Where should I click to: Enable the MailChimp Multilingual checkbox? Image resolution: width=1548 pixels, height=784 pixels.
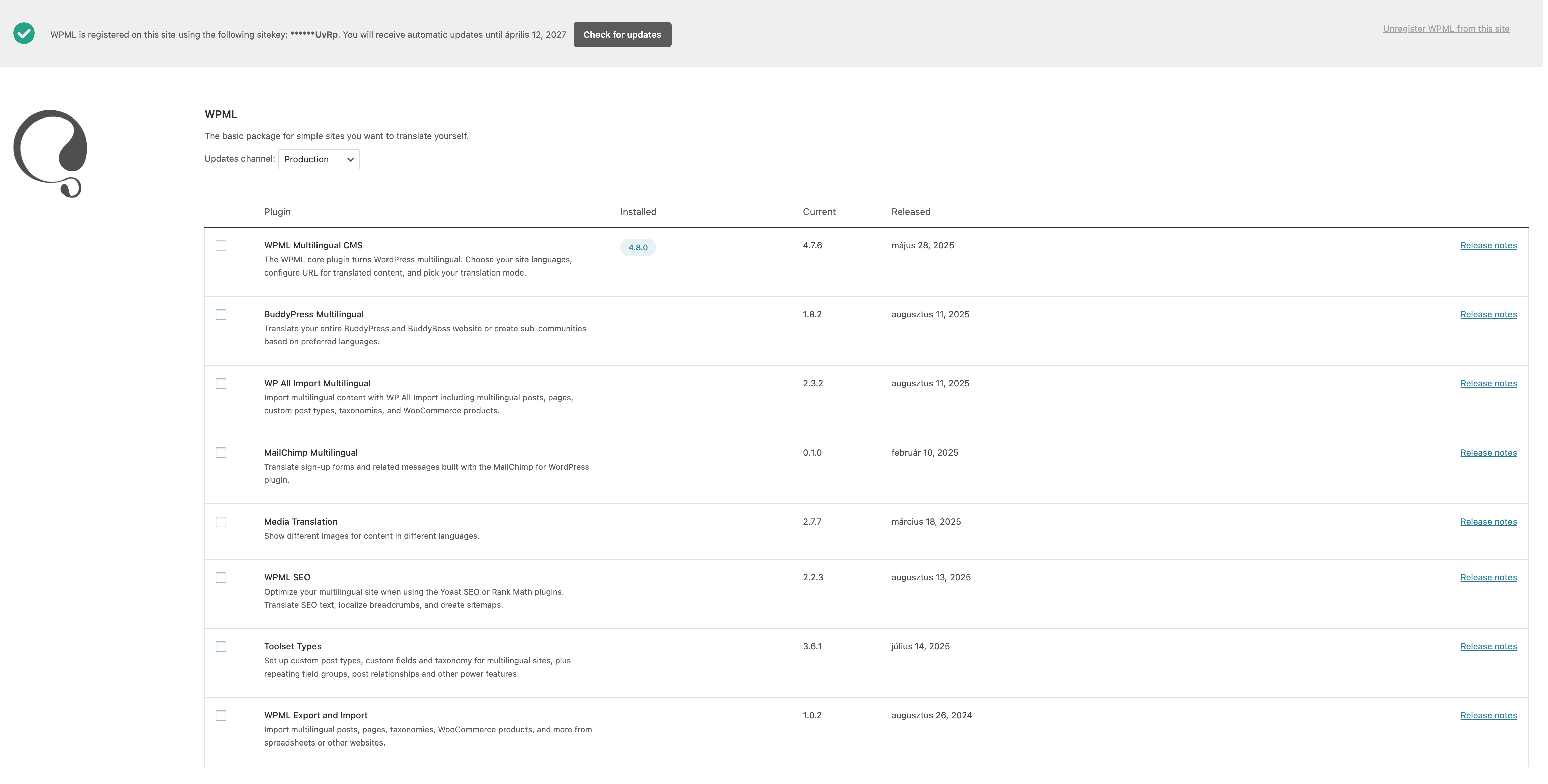tap(221, 453)
